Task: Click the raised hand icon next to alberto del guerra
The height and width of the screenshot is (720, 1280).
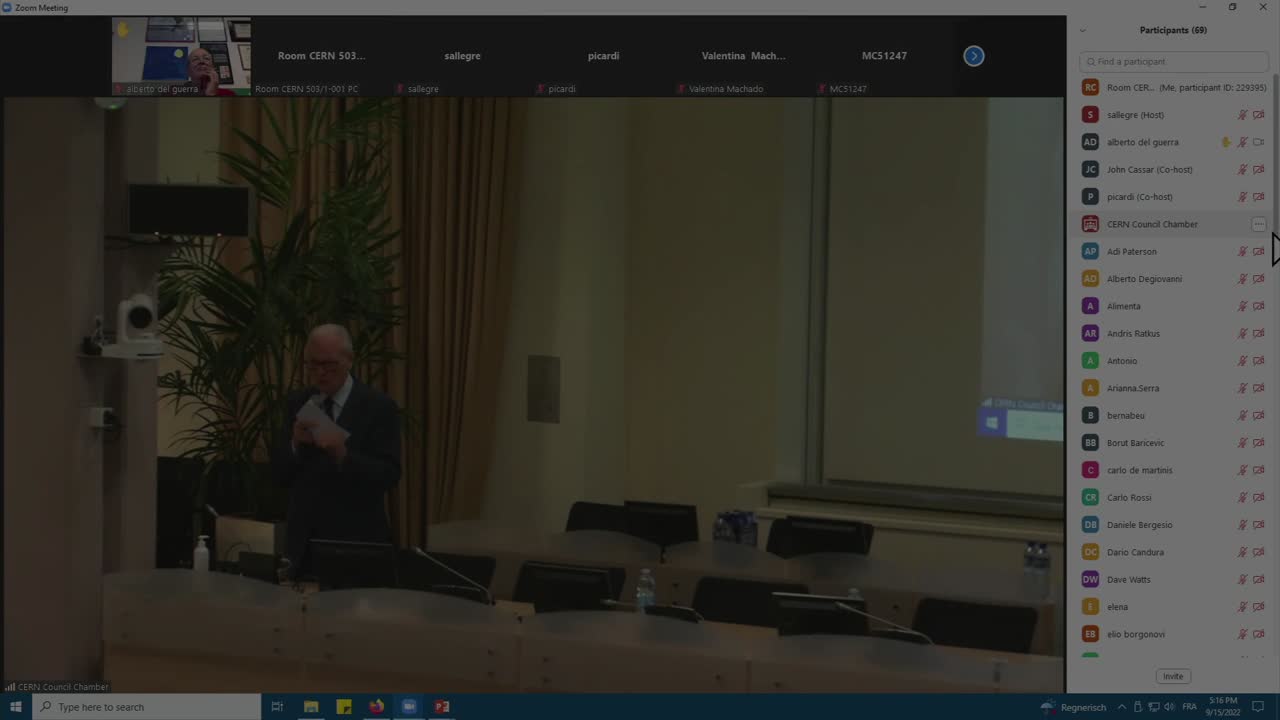Action: [1226, 142]
